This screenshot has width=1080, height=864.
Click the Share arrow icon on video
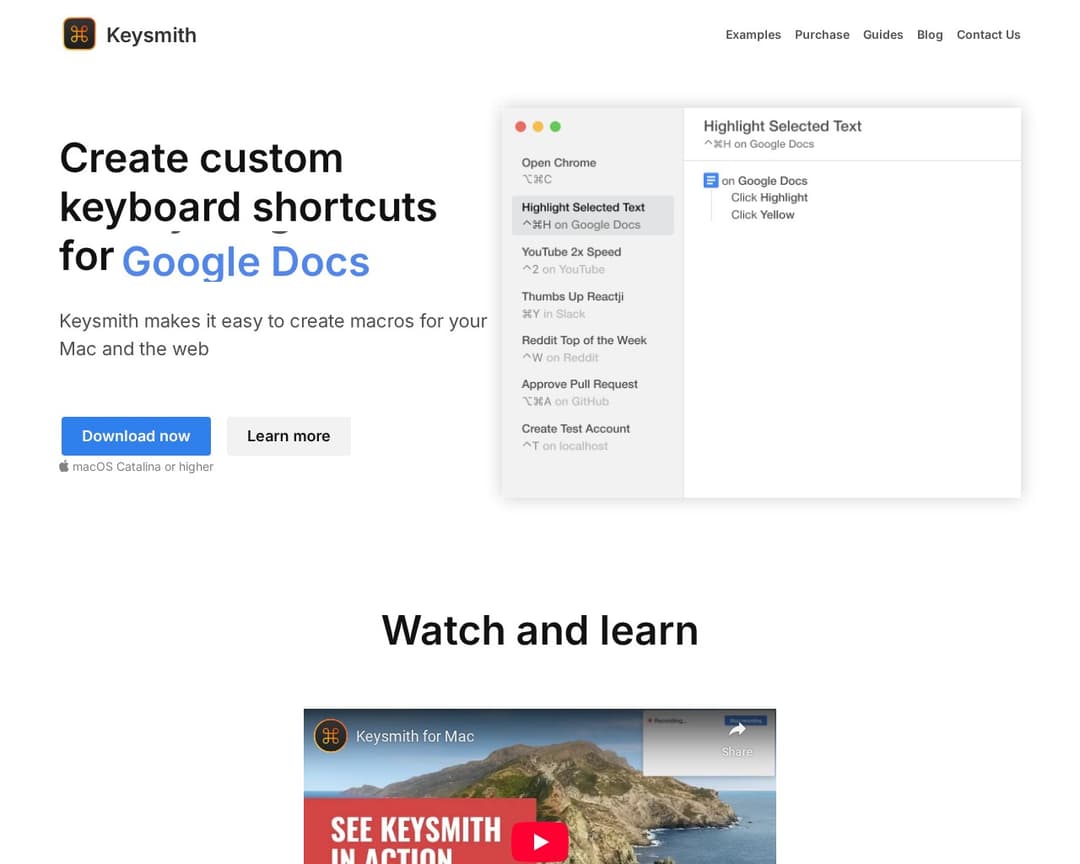coord(737,731)
